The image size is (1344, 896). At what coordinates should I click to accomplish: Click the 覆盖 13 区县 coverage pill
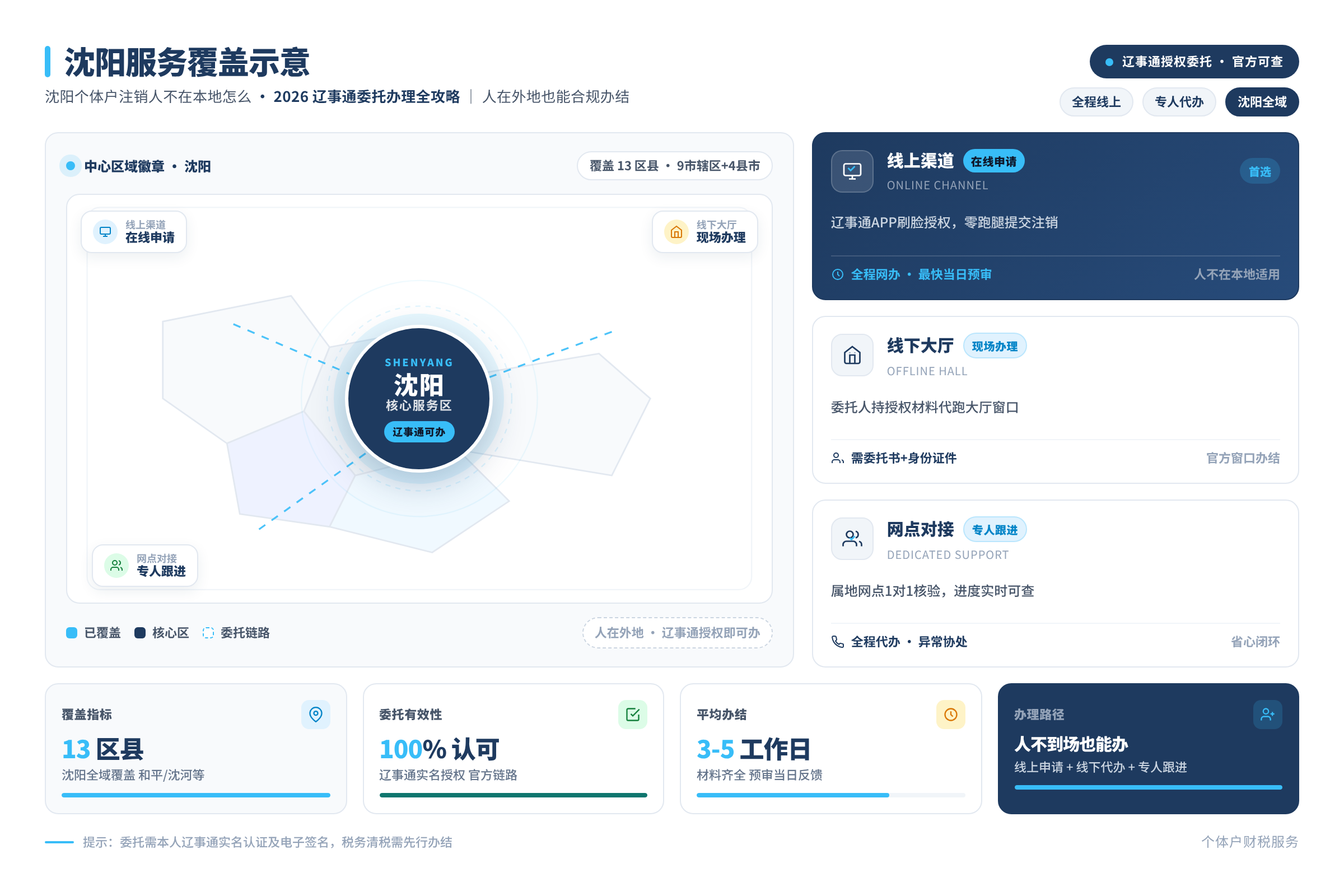[x=675, y=166]
